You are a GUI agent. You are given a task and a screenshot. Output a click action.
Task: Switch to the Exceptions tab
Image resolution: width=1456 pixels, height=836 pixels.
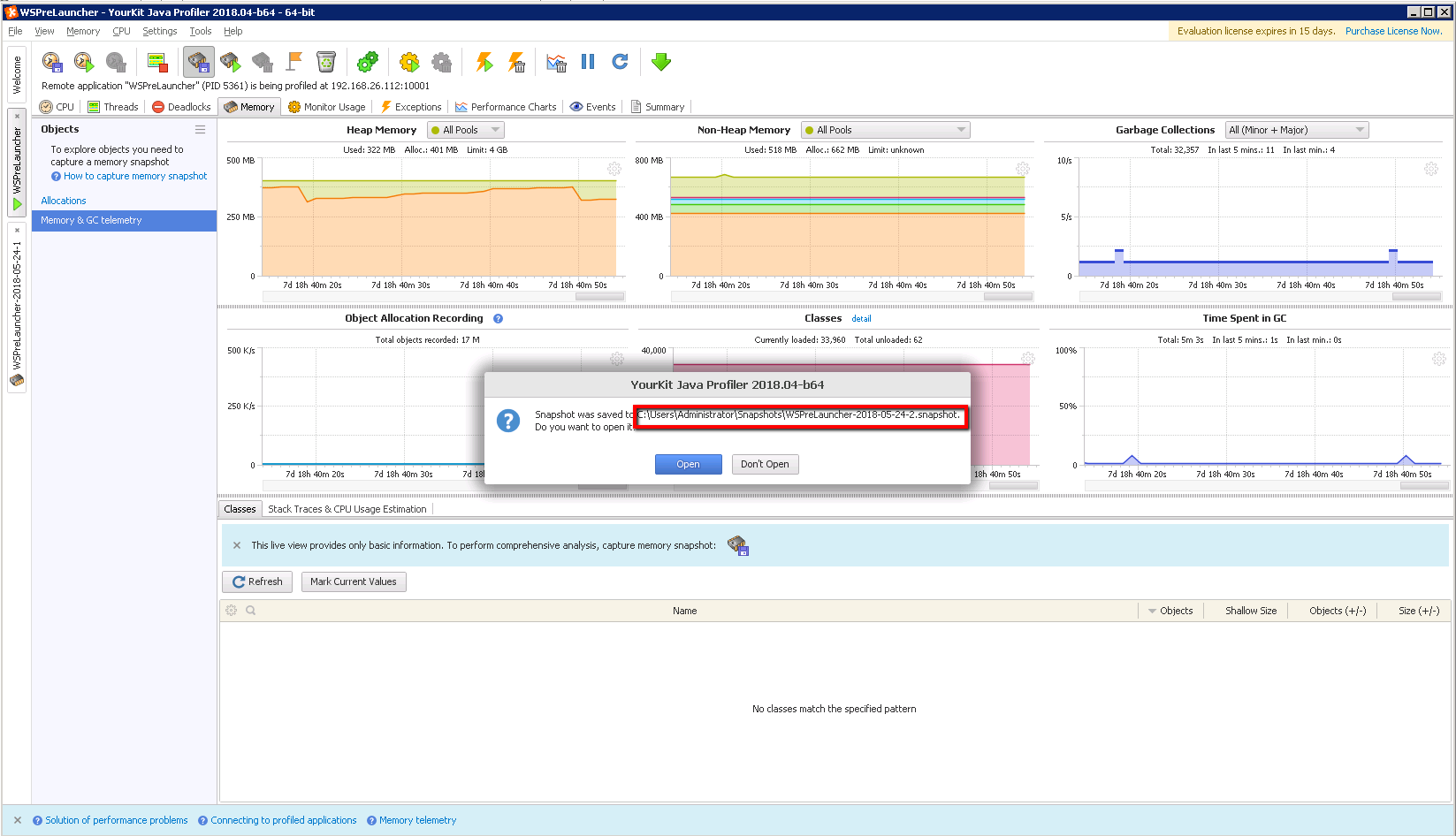(x=410, y=106)
